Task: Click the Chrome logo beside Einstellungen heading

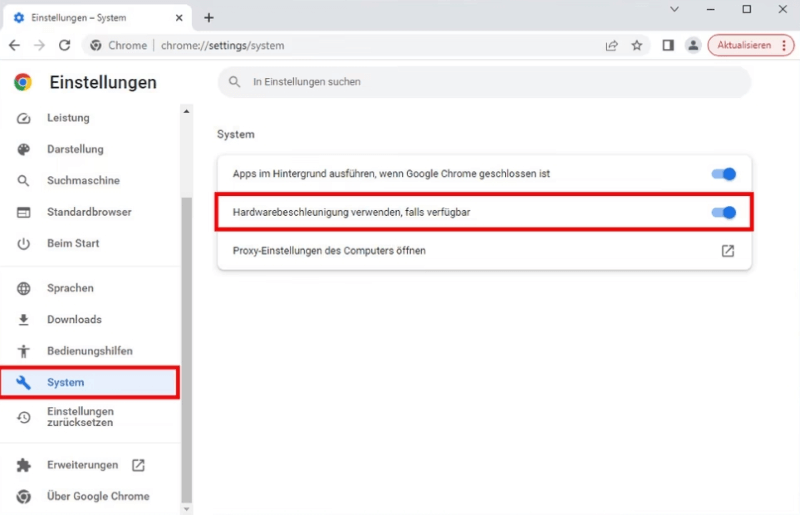Action: [23, 82]
